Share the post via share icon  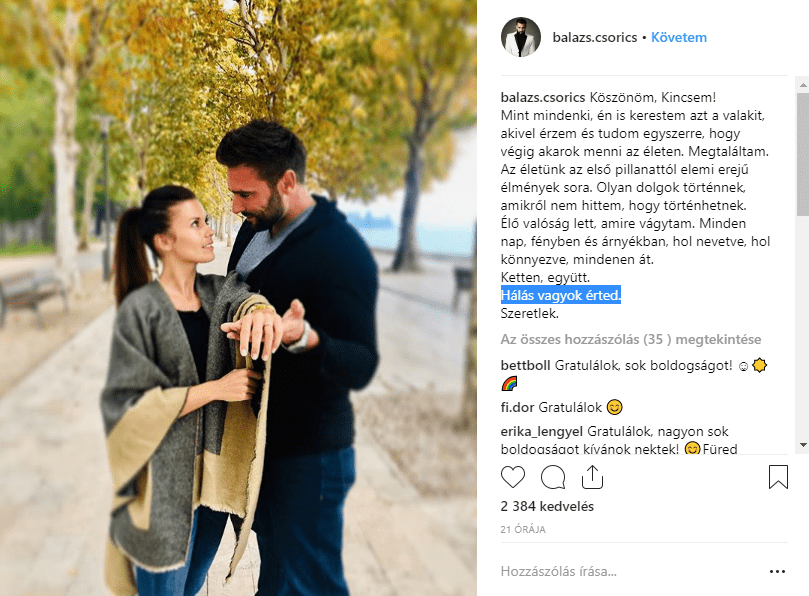point(592,477)
